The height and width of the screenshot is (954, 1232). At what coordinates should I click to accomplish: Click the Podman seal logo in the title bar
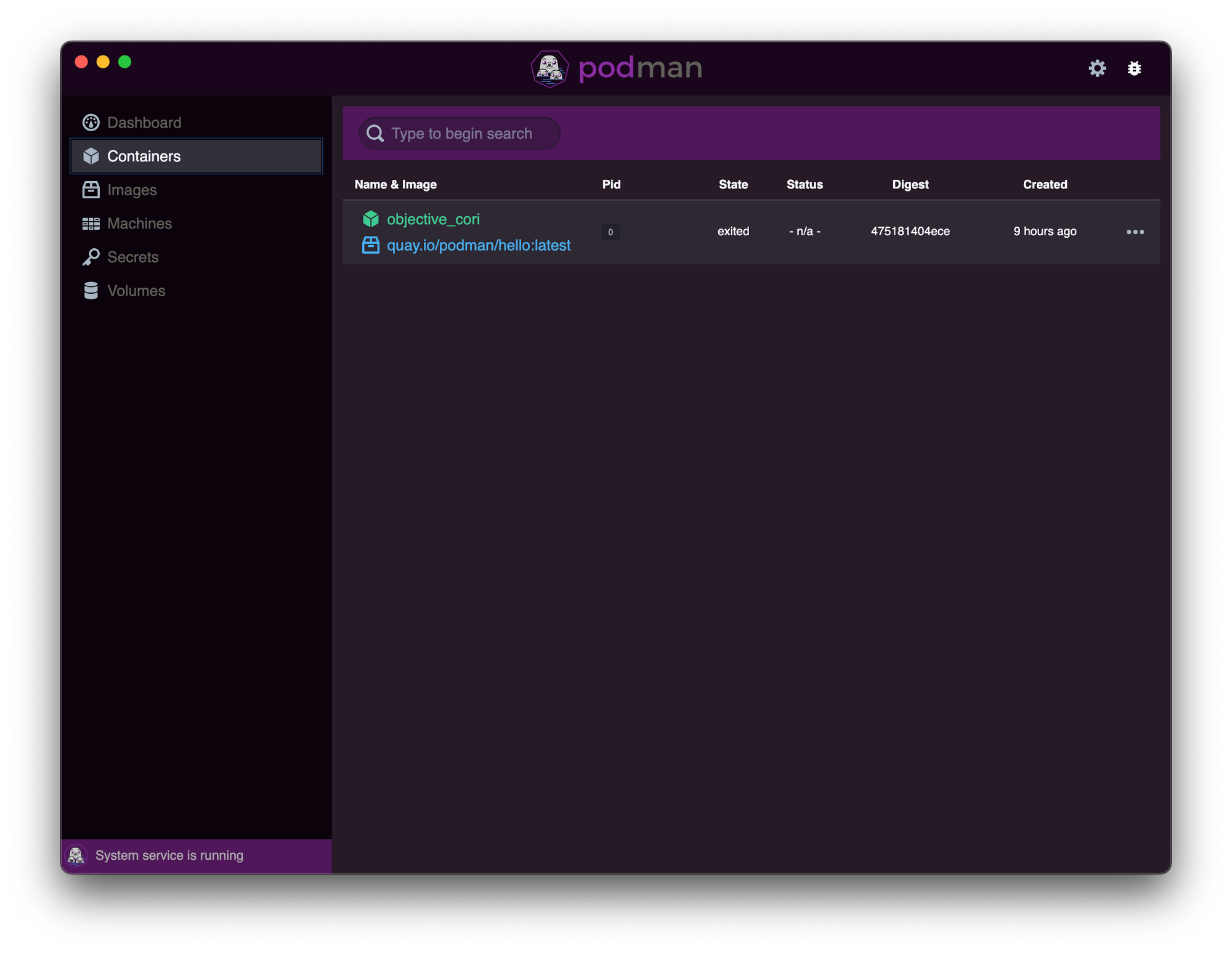click(x=549, y=68)
